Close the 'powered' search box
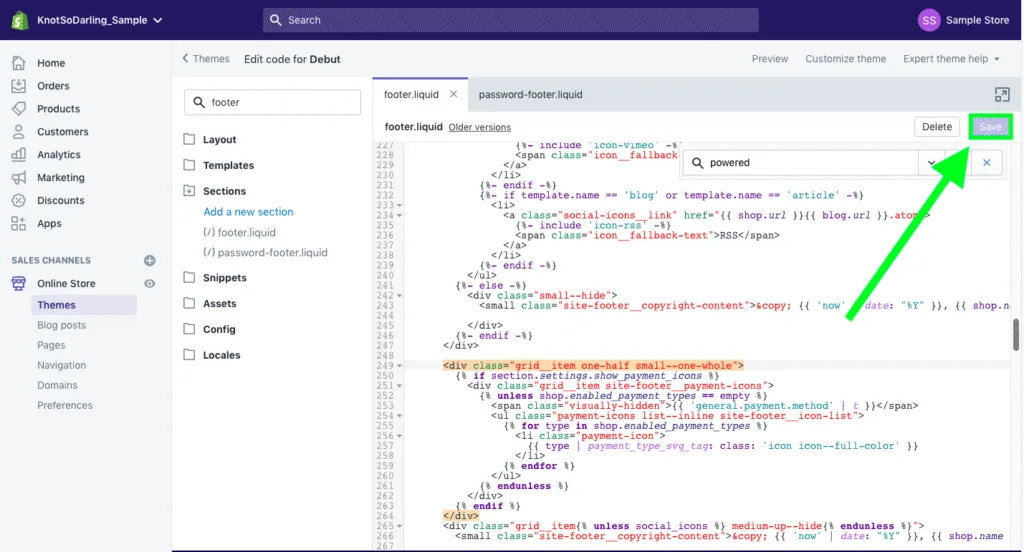This screenshot has width=1024, height=552. point(987,162)
